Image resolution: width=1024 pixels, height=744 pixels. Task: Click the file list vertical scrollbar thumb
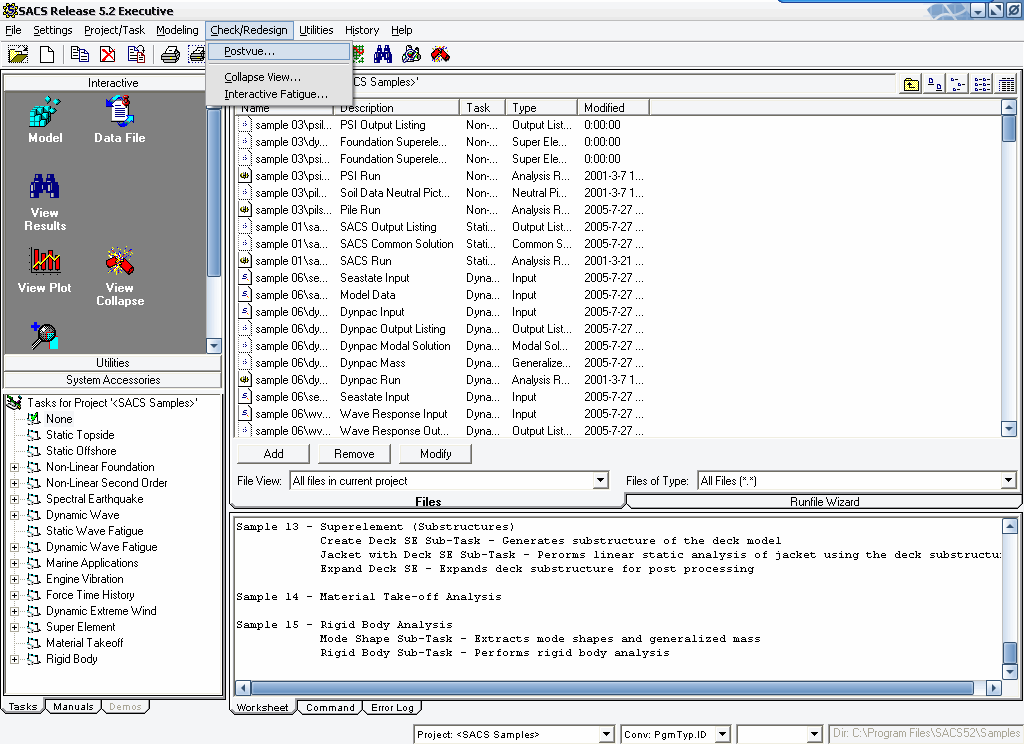1008,129
